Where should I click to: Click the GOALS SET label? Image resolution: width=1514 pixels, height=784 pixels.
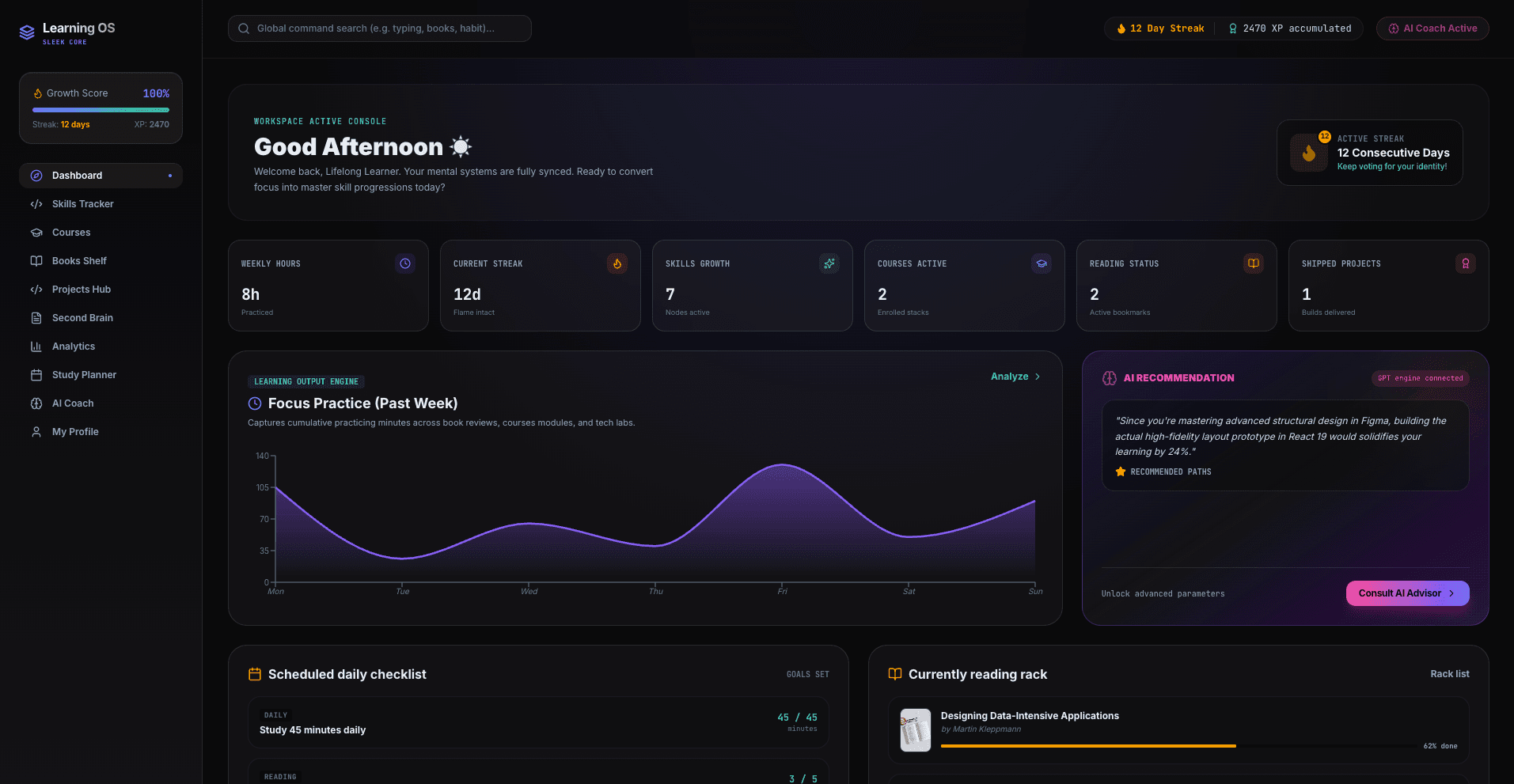(x=807, y=675)
